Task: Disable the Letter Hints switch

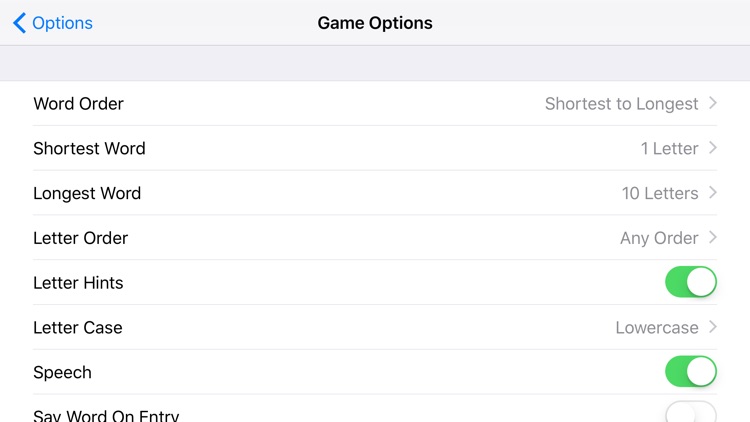Action: tap(691, 282)
